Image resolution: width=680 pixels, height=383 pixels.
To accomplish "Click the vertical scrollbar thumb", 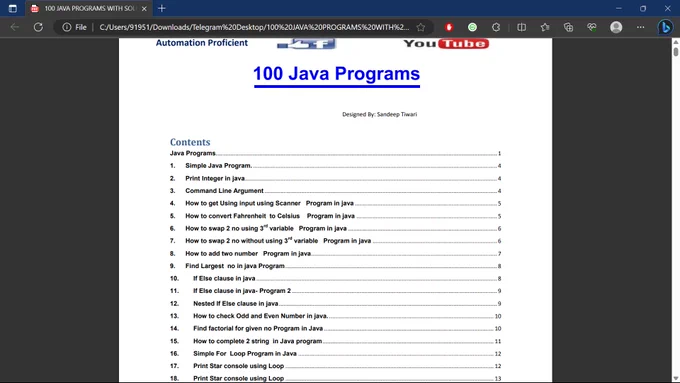I will point(676,52).
